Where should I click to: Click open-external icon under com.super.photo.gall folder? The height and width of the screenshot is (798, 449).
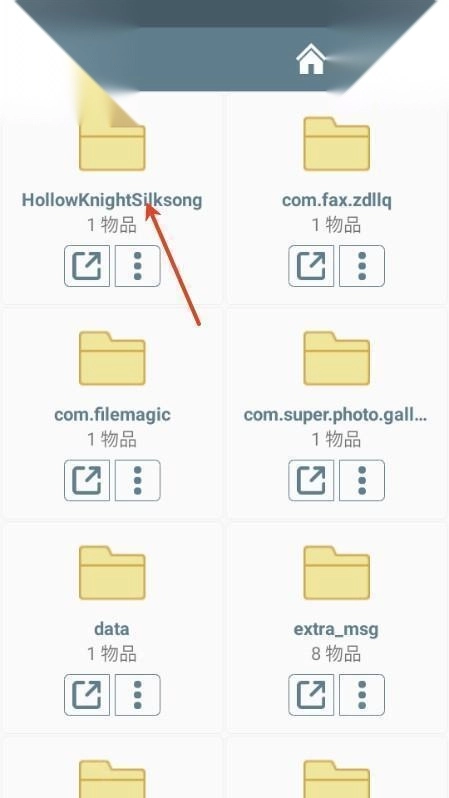311,480
